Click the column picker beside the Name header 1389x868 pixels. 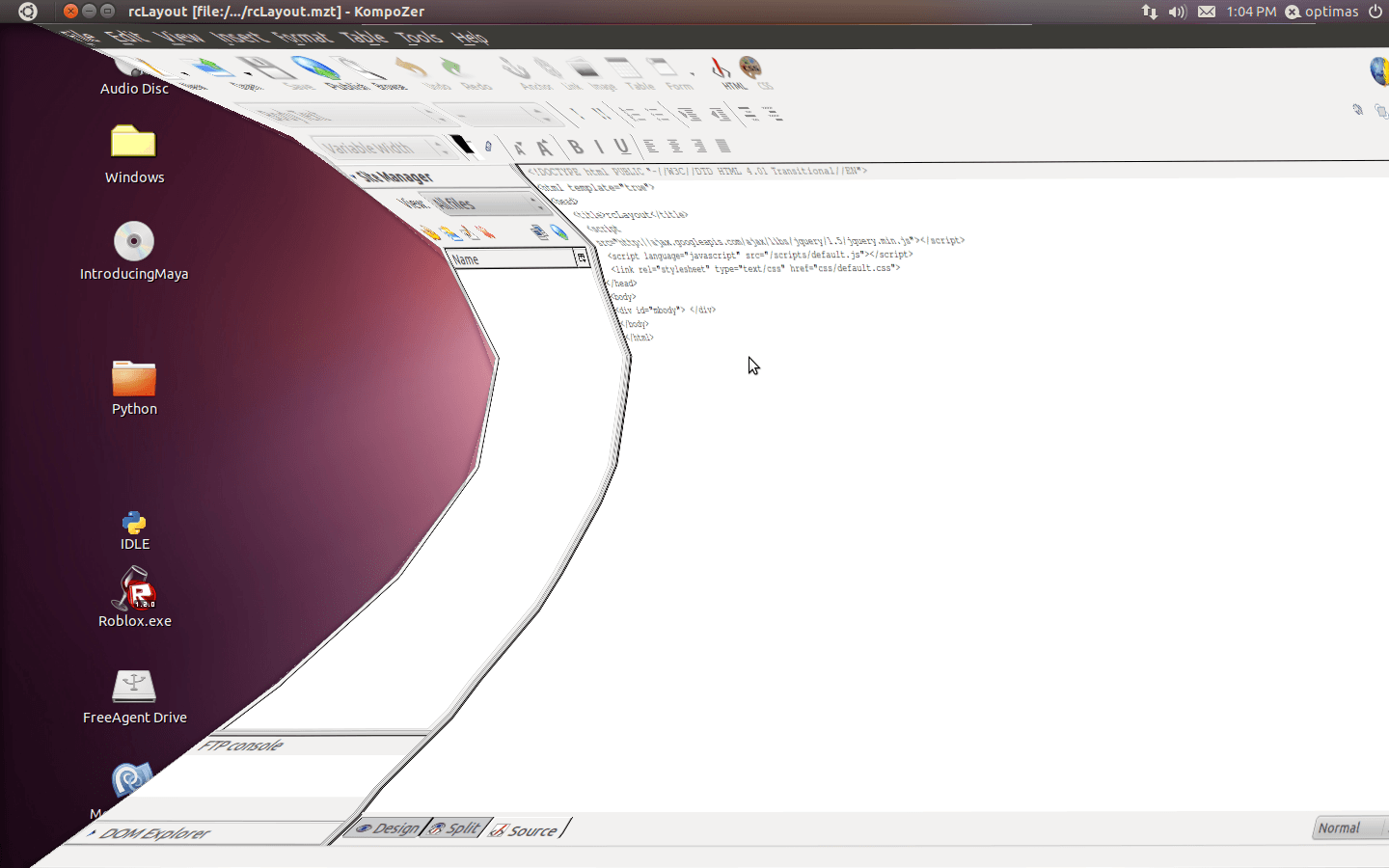pyautogui.click(x=582, y=258)
